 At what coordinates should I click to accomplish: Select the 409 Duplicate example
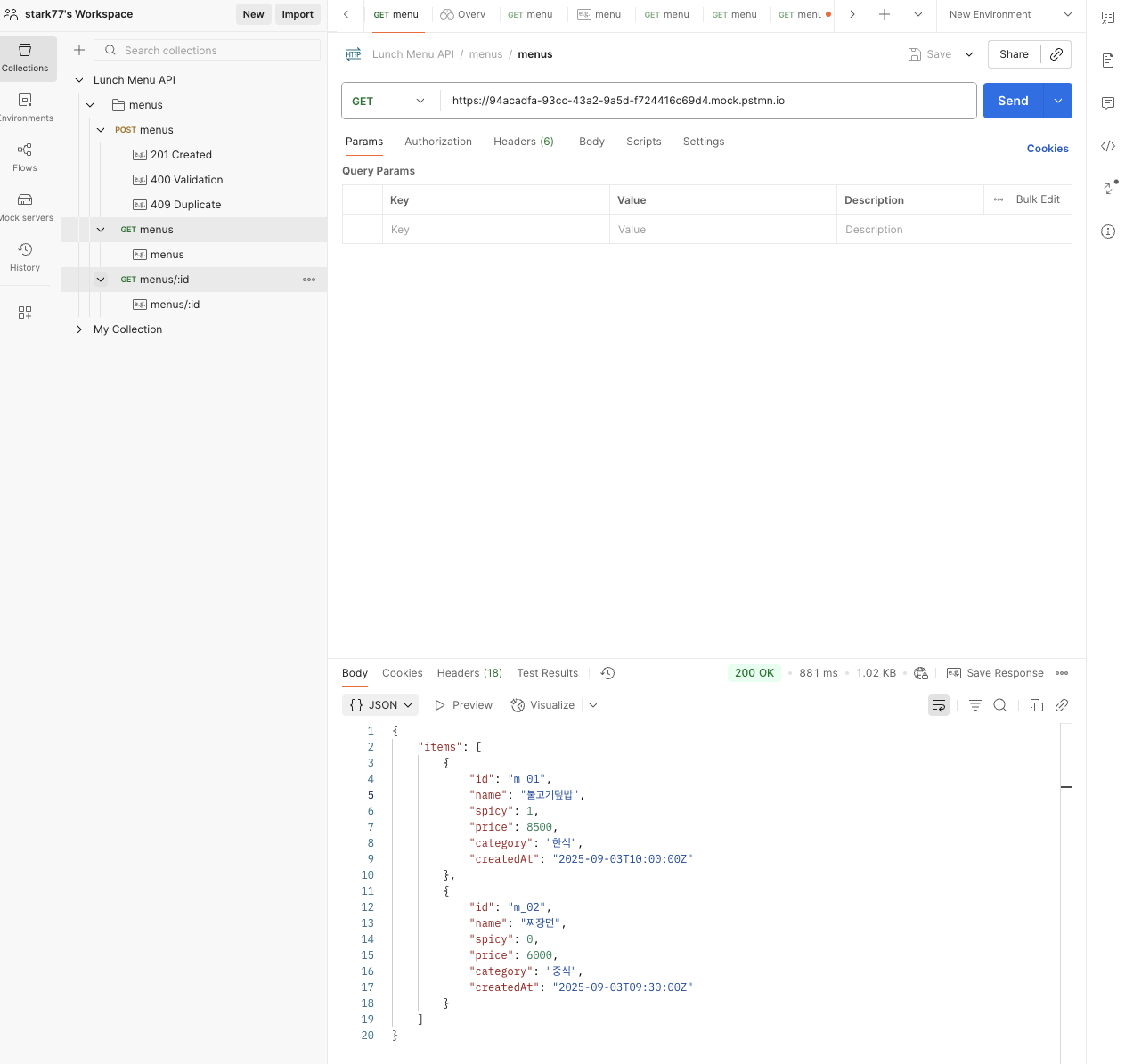pyautogui.click(x=185, y=205)
